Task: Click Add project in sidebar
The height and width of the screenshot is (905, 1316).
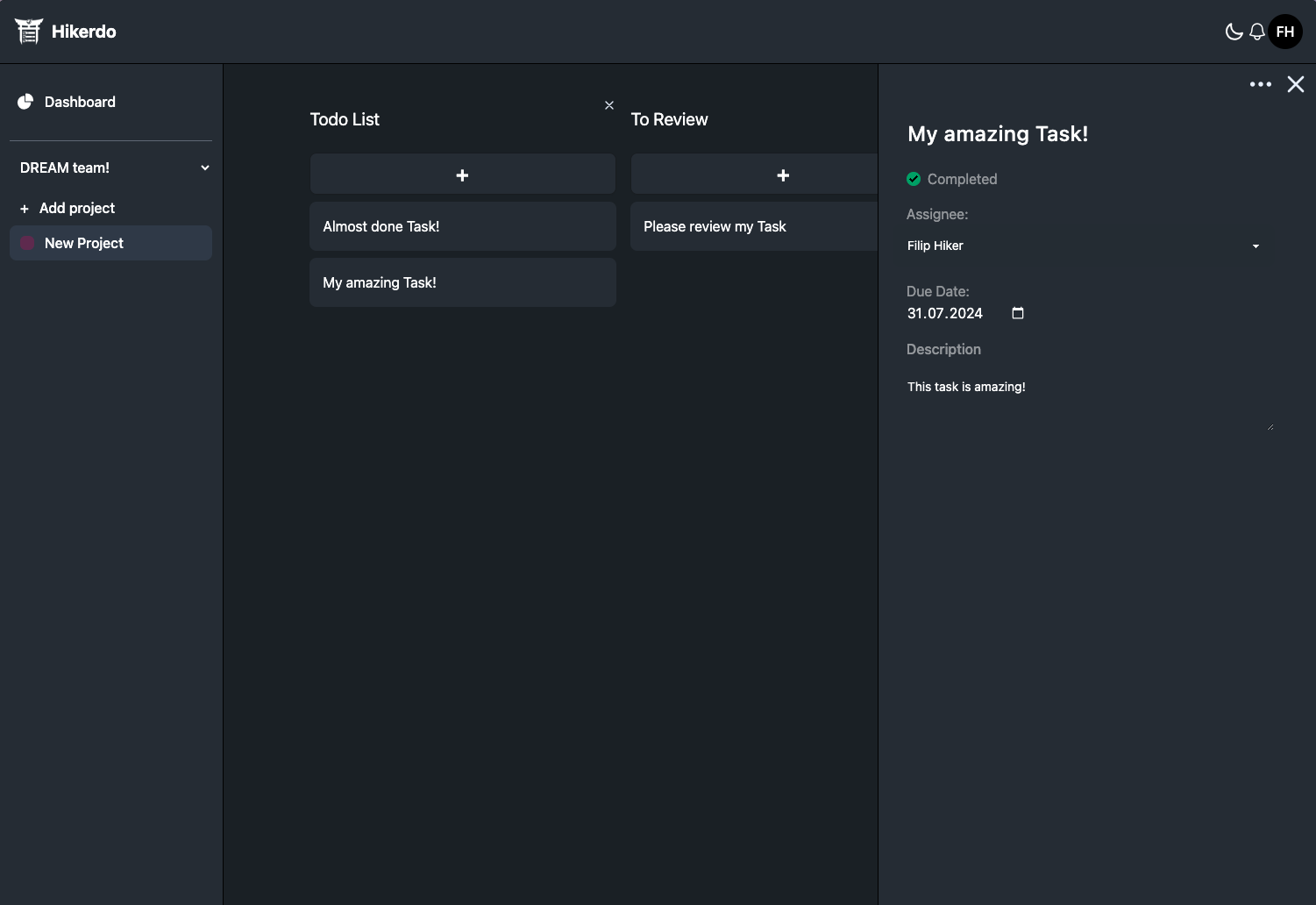Action: [76, 208]
